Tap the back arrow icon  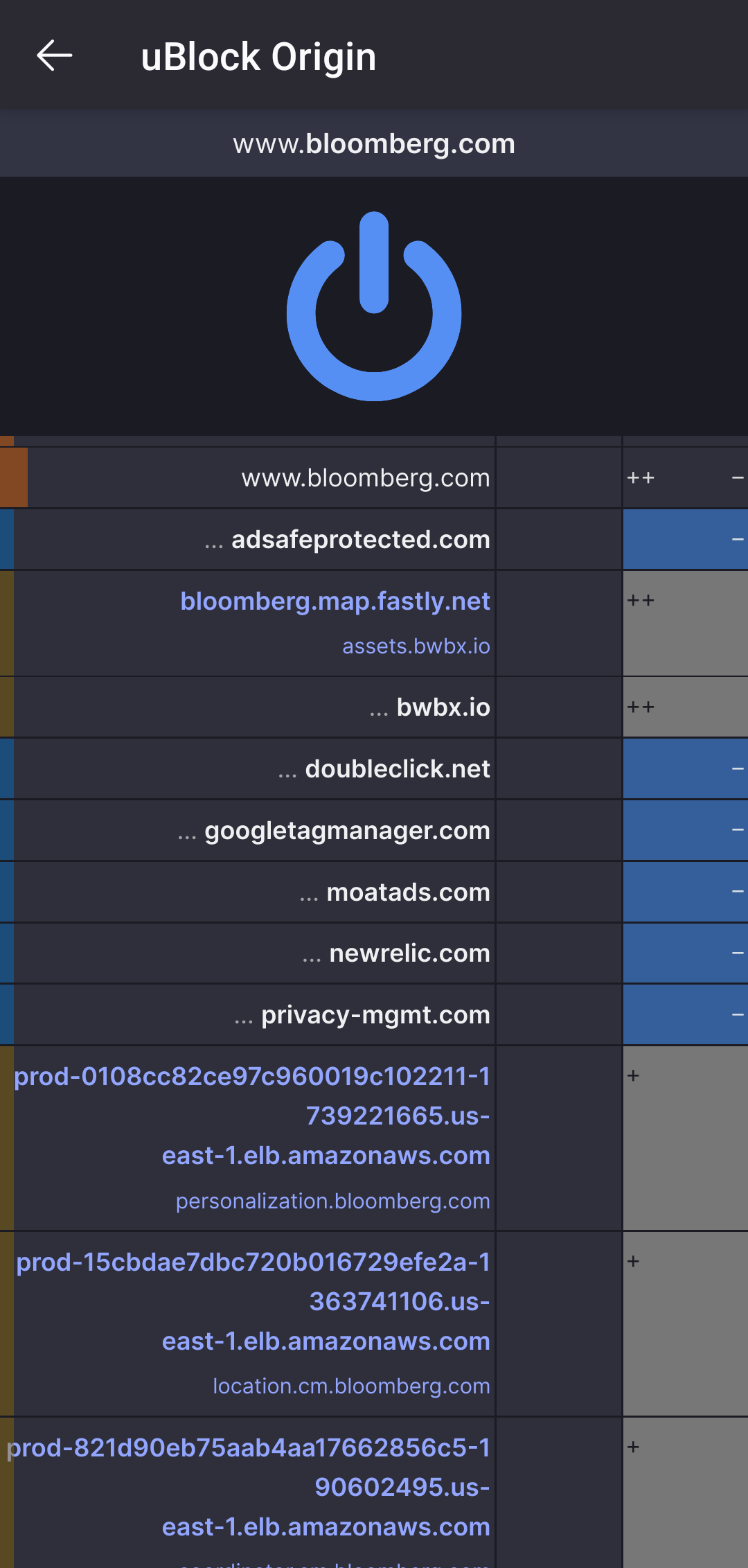(55, 56)
